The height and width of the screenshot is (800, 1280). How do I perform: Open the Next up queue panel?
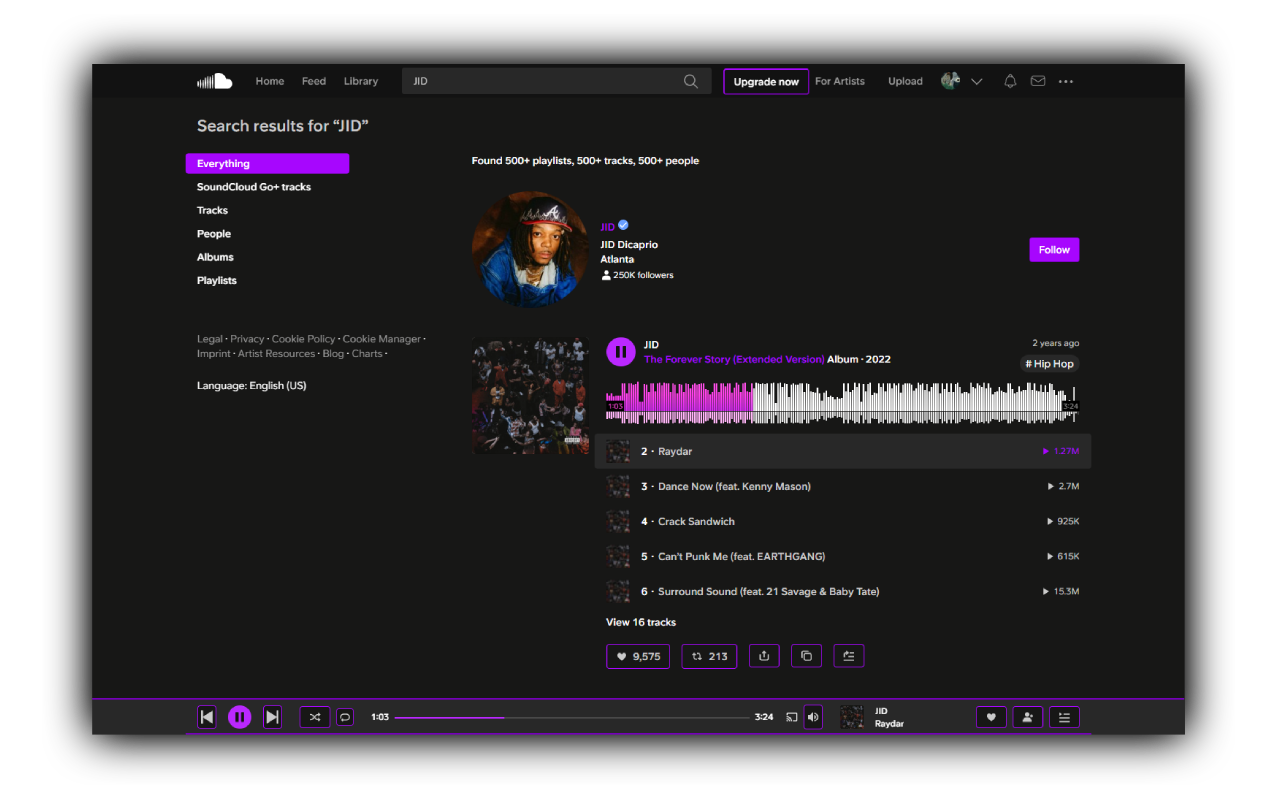1064,716
